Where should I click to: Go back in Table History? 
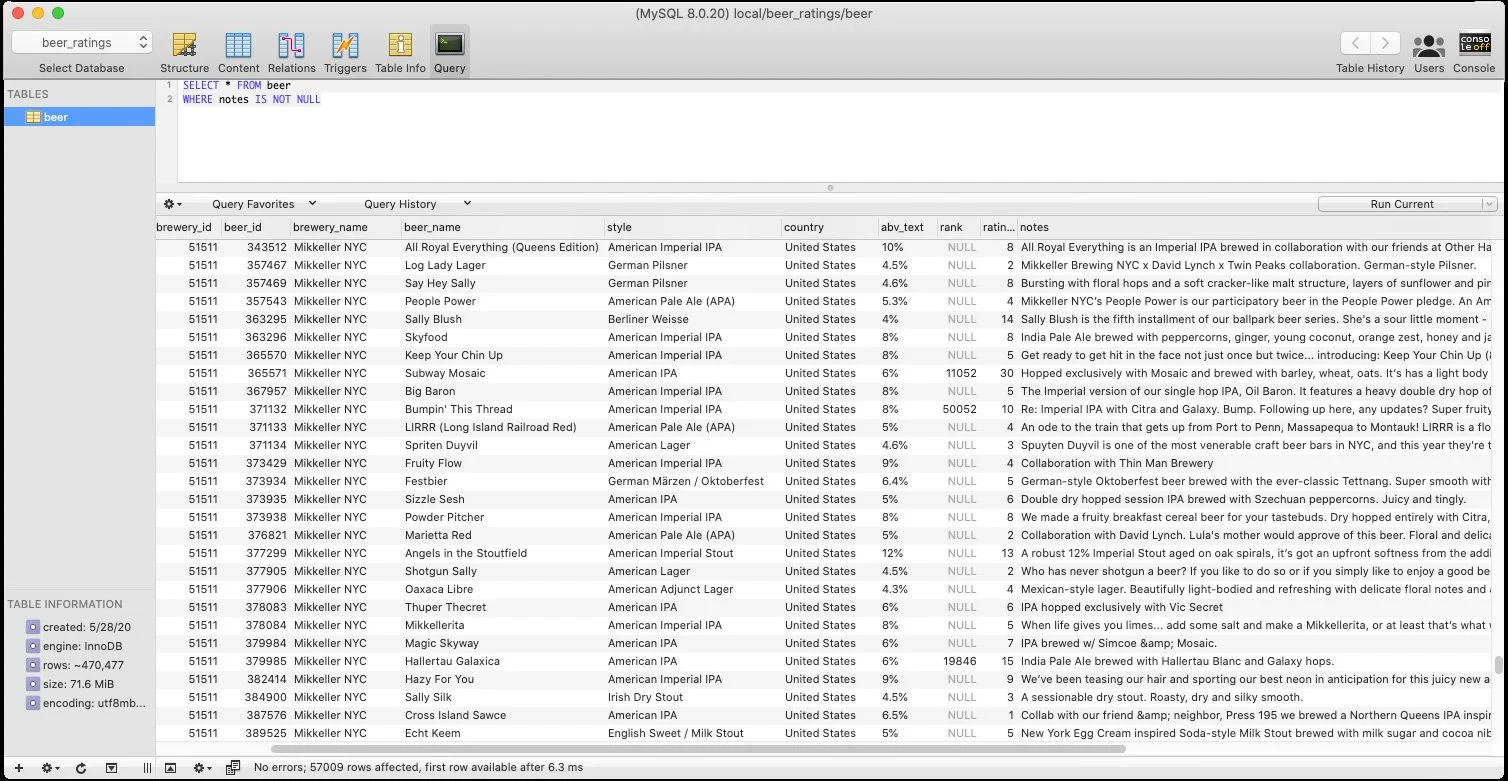click(1355, 43)
